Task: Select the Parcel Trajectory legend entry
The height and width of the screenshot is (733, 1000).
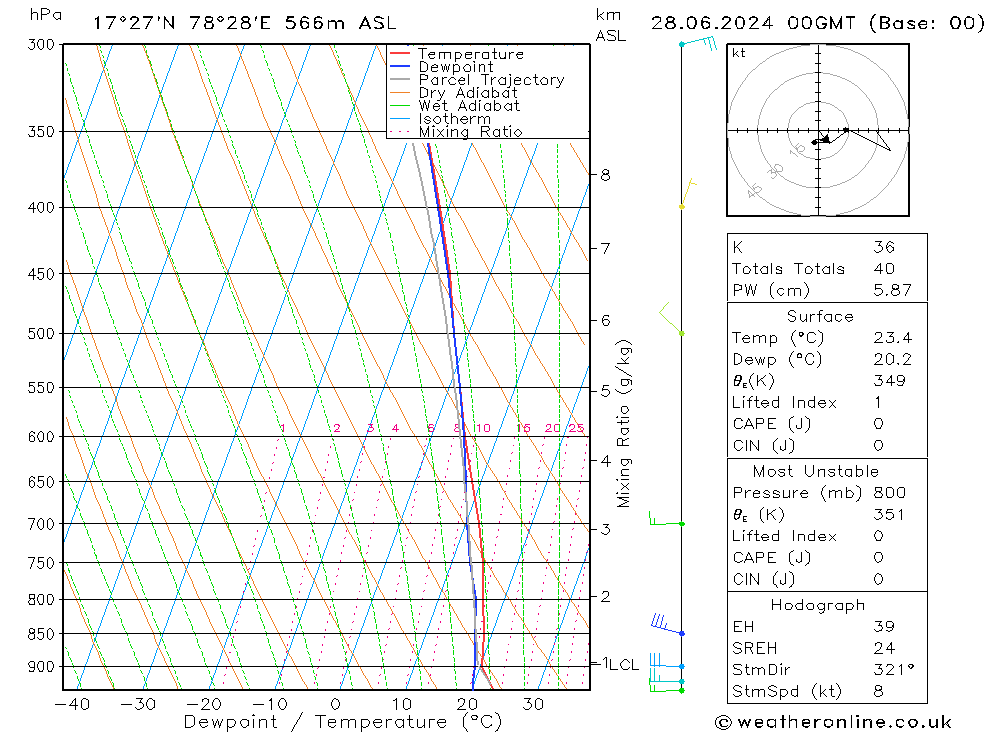Action: click(490, 80)
